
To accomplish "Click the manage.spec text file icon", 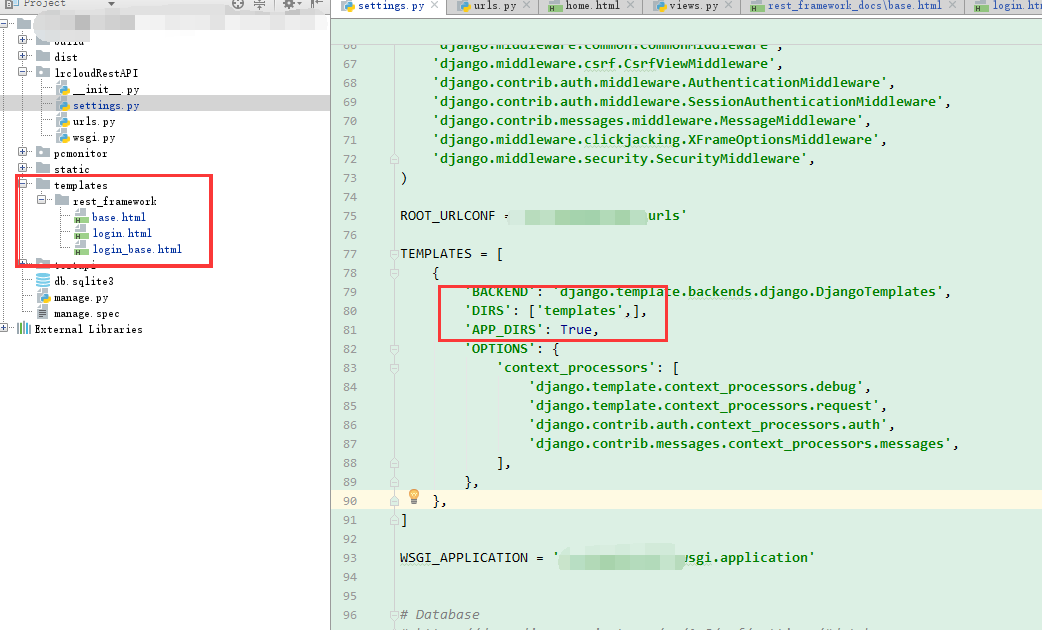I will click(x=43, y=313).
